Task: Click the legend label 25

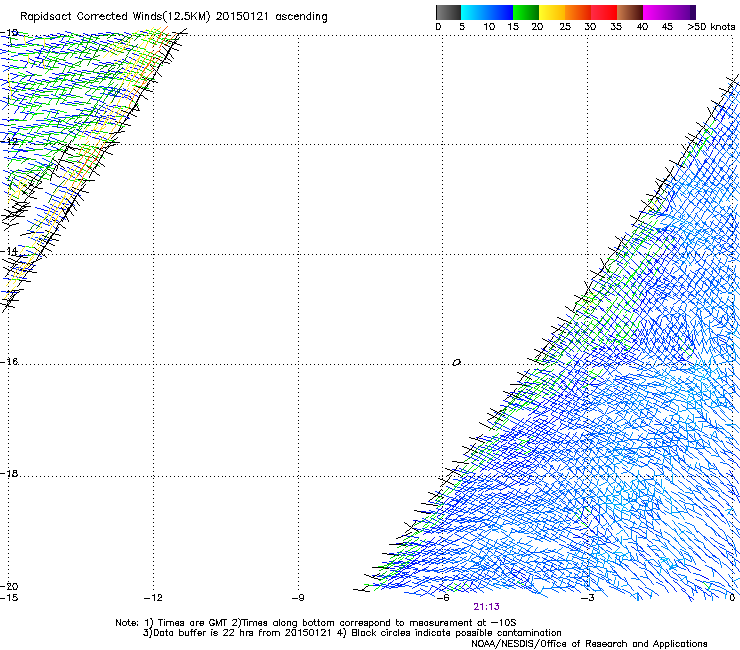Action: (565, 27)
